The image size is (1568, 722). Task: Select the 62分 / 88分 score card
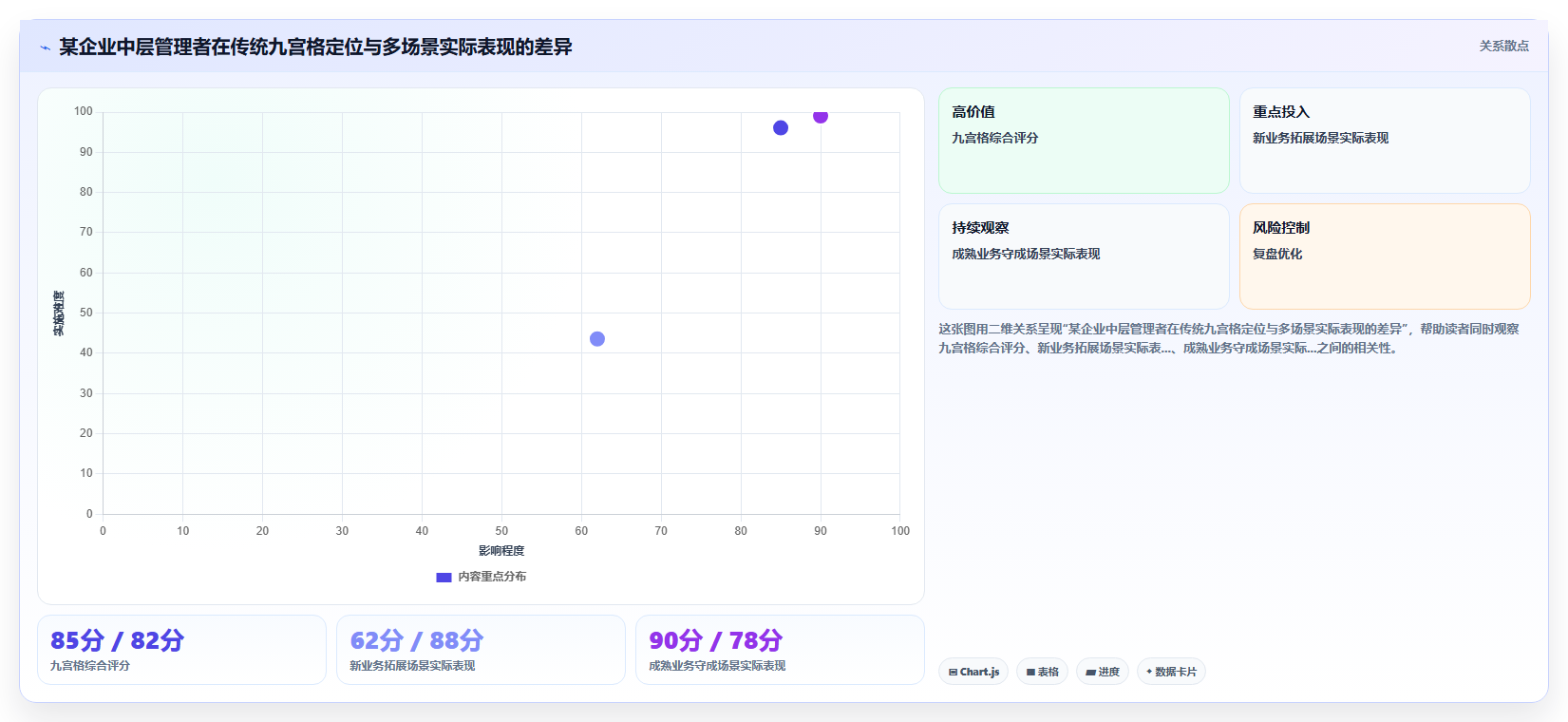481,650
